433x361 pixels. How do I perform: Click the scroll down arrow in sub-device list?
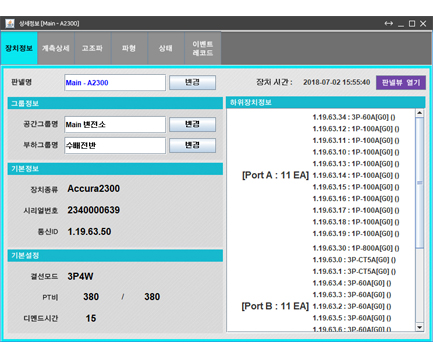[419, 327]
